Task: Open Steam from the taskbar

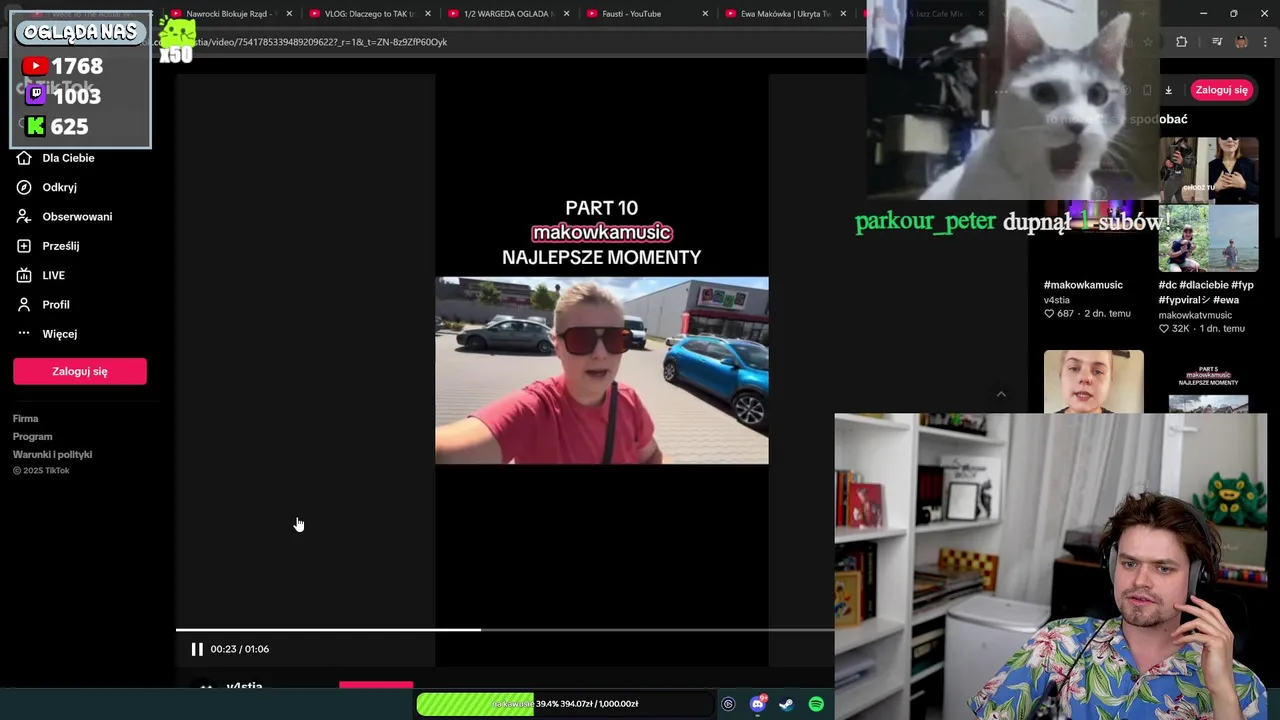Action: 786,704
